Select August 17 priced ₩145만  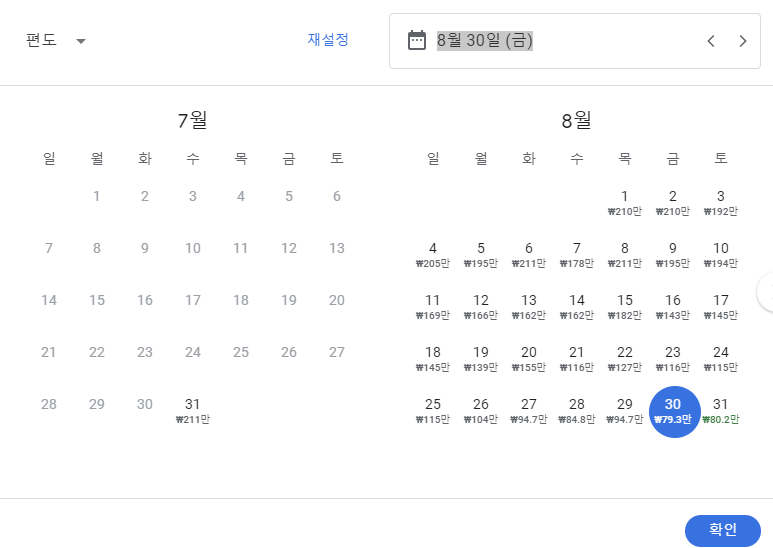[721, 308]
